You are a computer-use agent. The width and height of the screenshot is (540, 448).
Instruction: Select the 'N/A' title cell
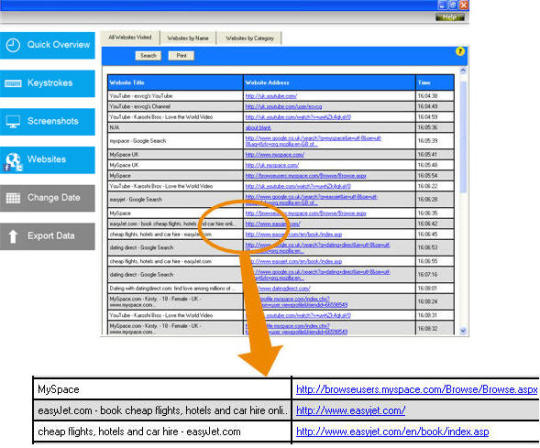tap(175, 128)
